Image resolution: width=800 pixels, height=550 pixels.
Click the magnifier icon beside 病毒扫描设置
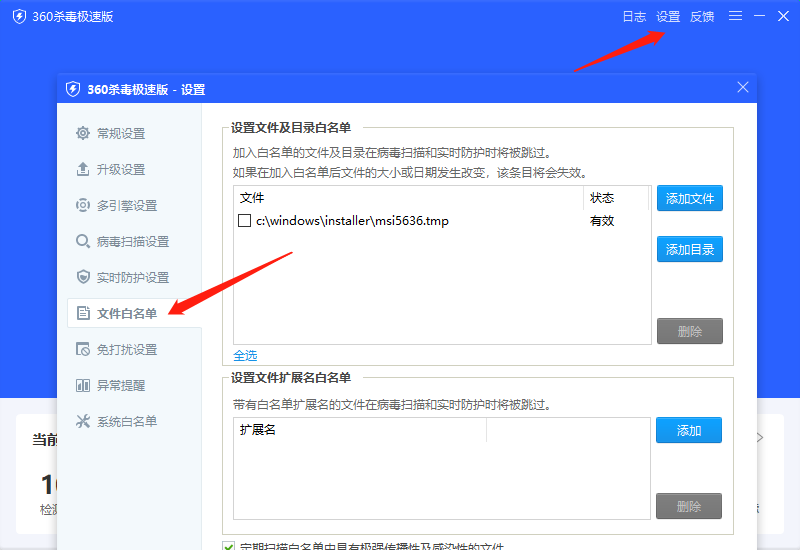coord(83,241)
